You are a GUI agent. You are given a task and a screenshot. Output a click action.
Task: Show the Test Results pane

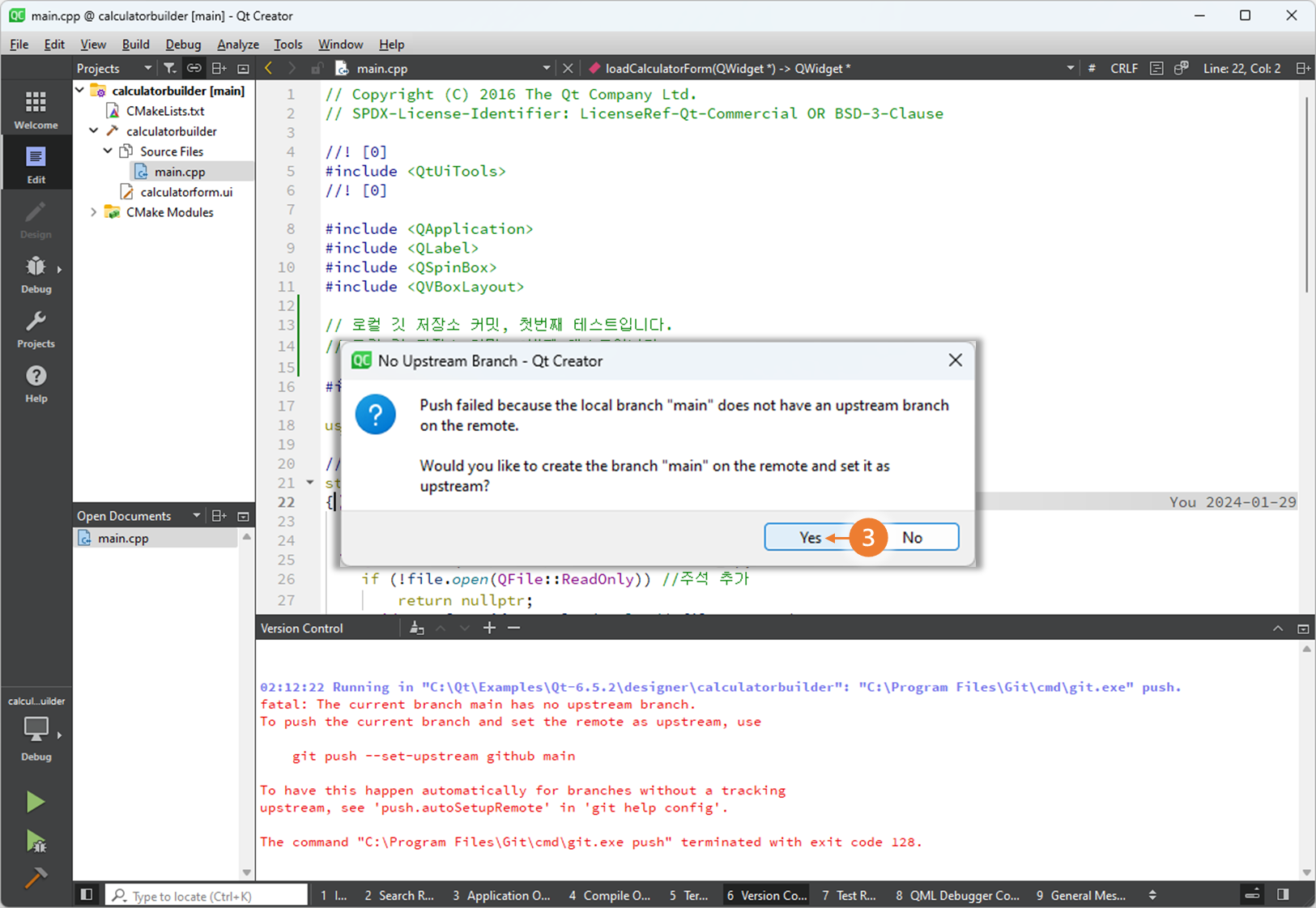849,895
